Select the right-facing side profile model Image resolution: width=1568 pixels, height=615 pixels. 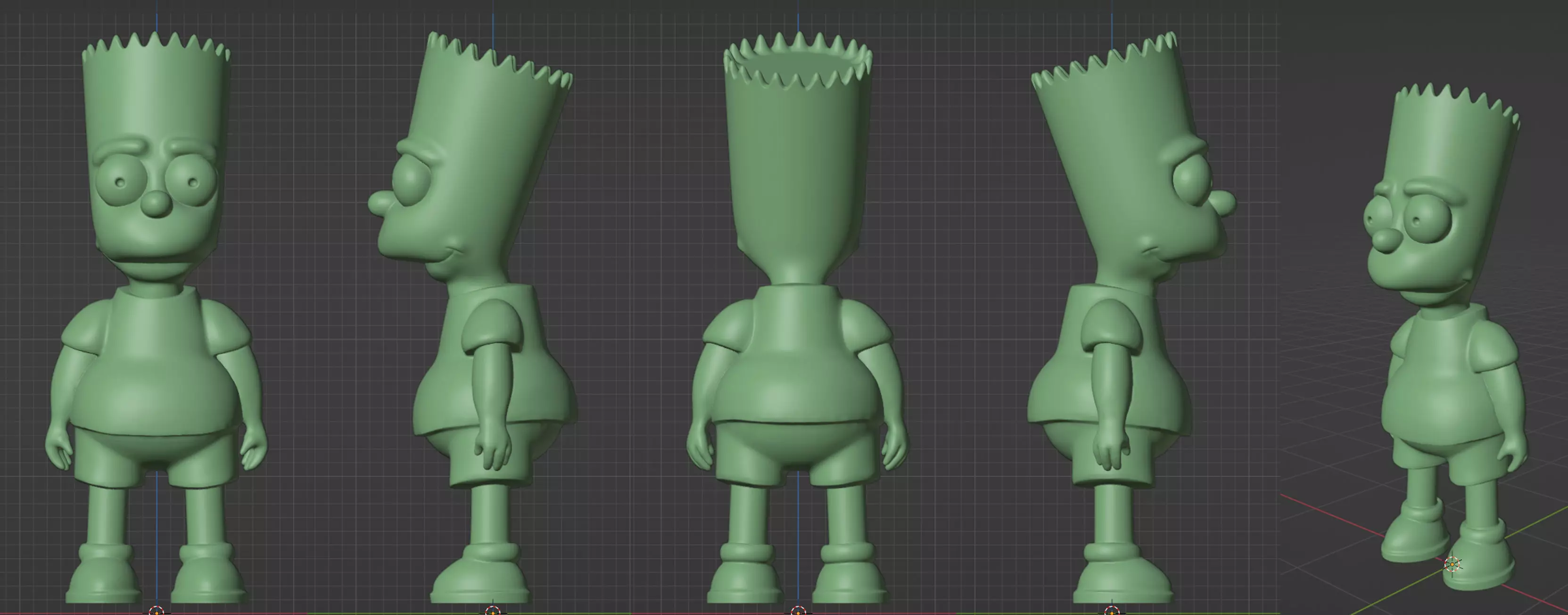[1132, 316]
